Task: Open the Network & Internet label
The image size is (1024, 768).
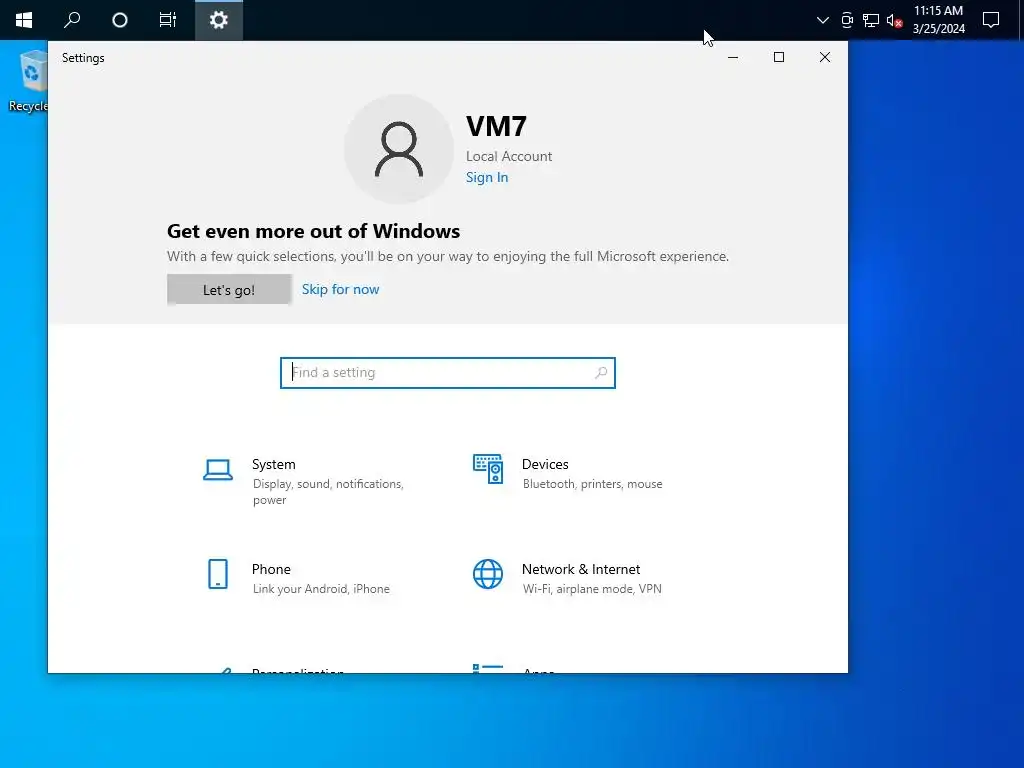Action: point(581,569)
